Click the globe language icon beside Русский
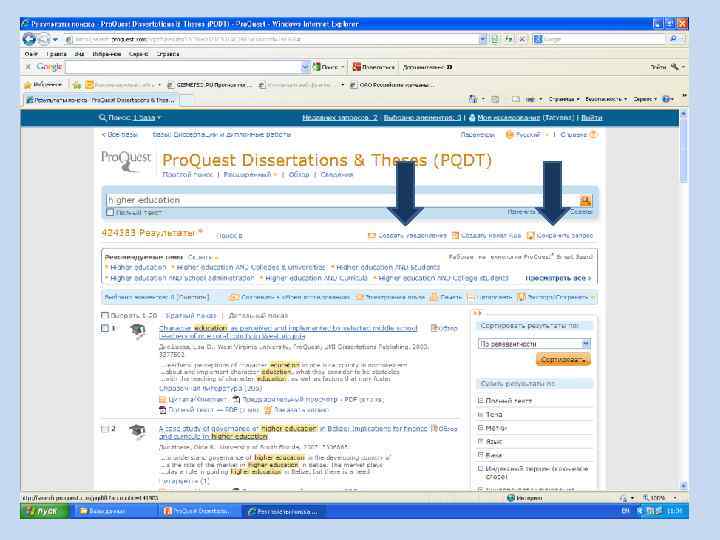The height and width of the screenshot is (540, 720). pyautogui.click(x=509, y=135)
